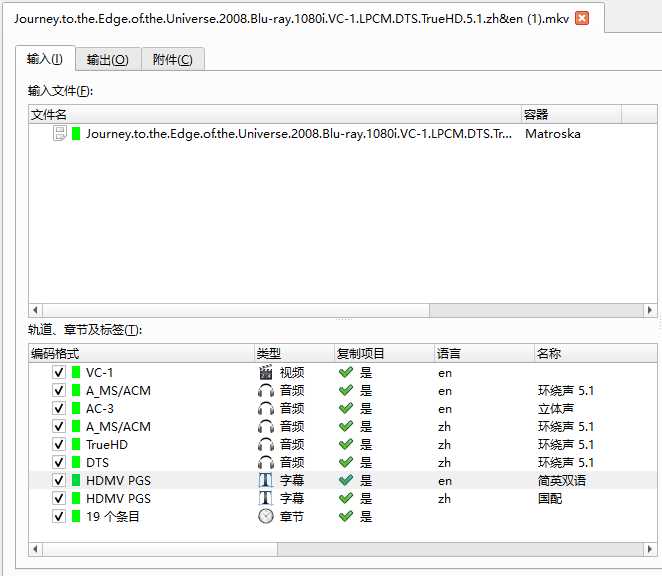Click the green checkmark on the 章节 row

coord(346,516)
